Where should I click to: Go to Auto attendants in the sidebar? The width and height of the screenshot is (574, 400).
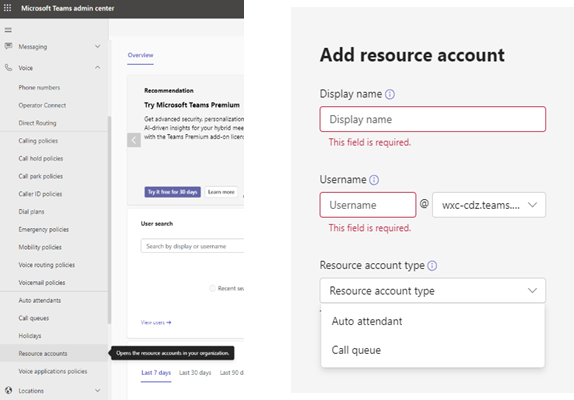pyautogui.click(x=40, y=300)
